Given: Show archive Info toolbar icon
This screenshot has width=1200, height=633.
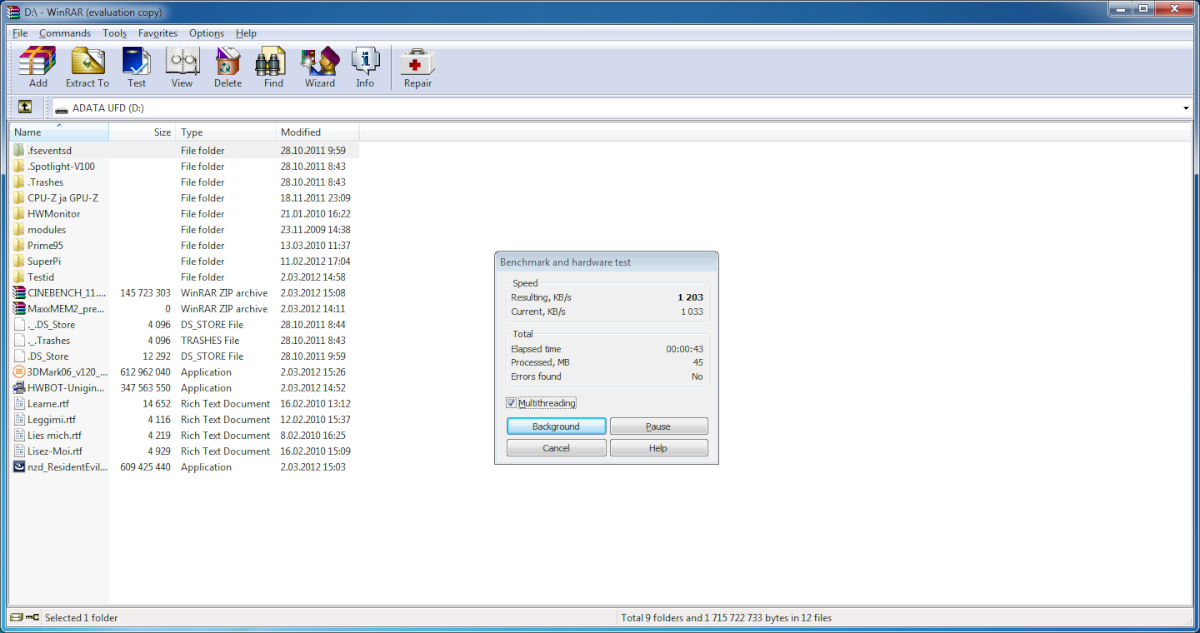Looking at the screenshot, I should coord(365,62).
